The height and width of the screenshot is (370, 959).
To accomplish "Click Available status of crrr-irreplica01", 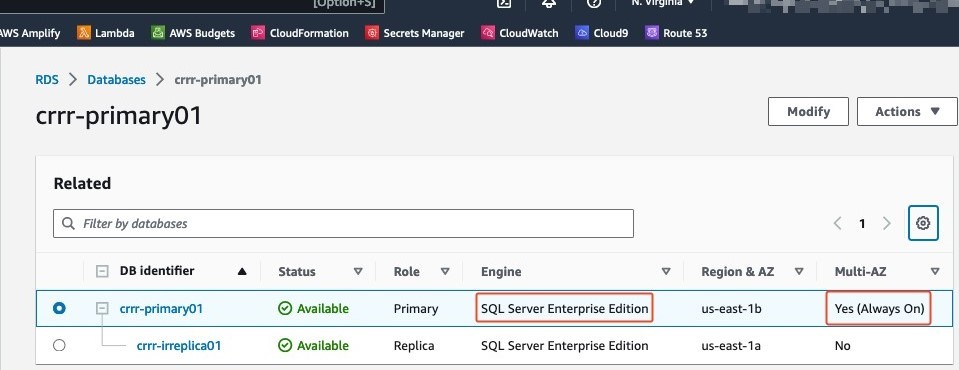I will click(313, 346).
